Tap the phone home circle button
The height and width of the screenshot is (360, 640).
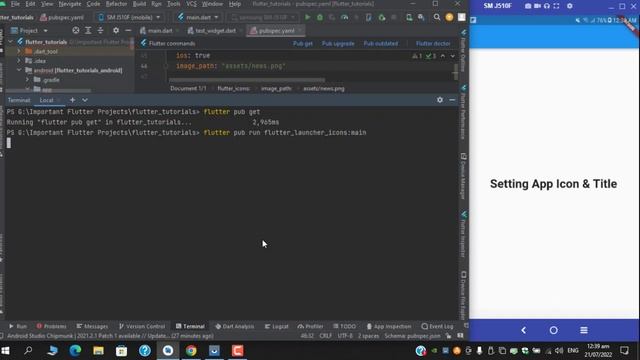(553, 330)
